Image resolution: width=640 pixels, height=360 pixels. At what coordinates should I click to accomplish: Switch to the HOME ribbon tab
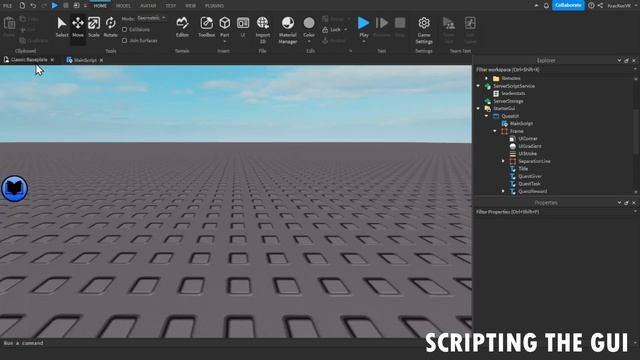(100, 6)
